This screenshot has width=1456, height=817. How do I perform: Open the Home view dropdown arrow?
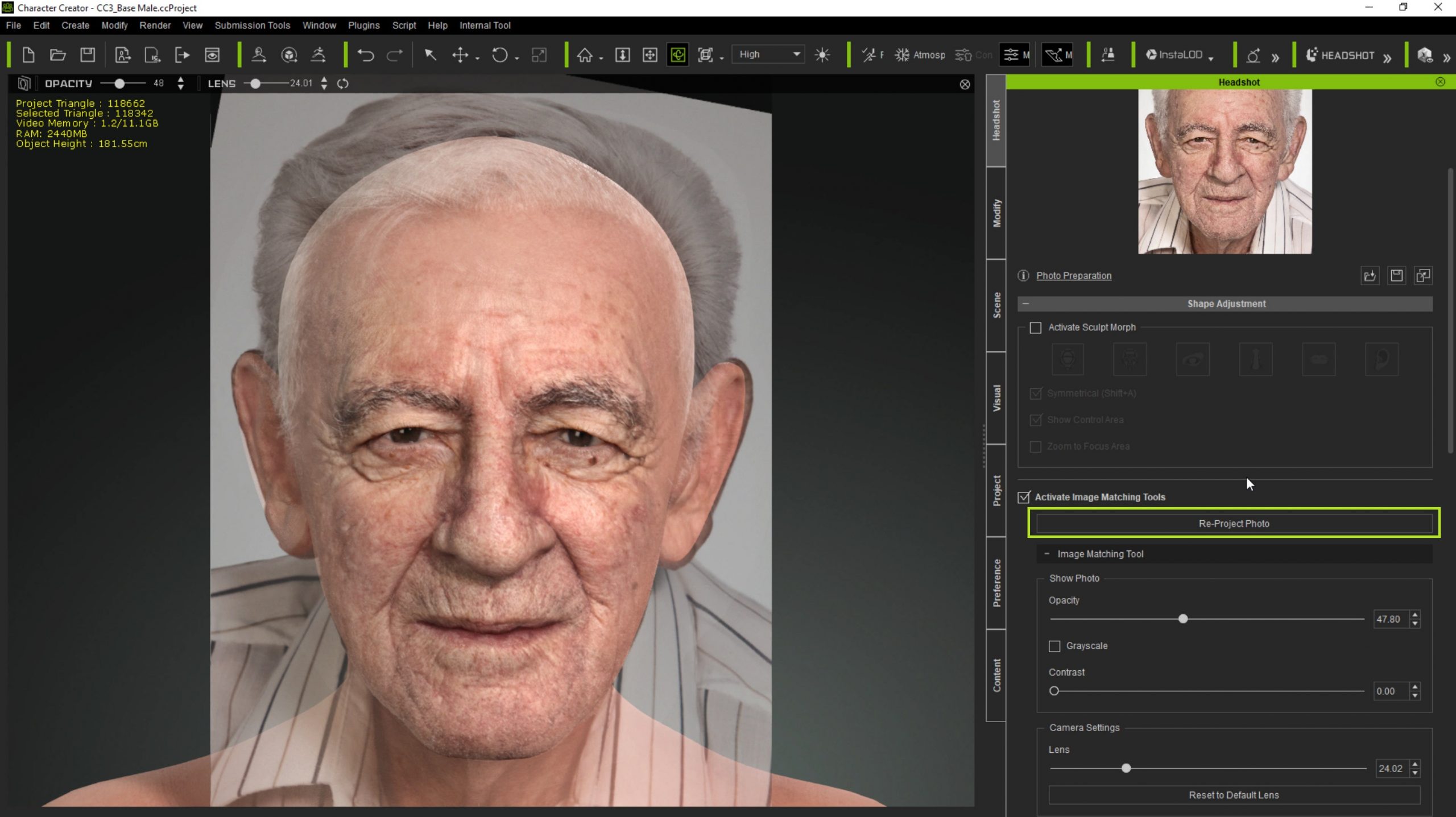[601, 58]
